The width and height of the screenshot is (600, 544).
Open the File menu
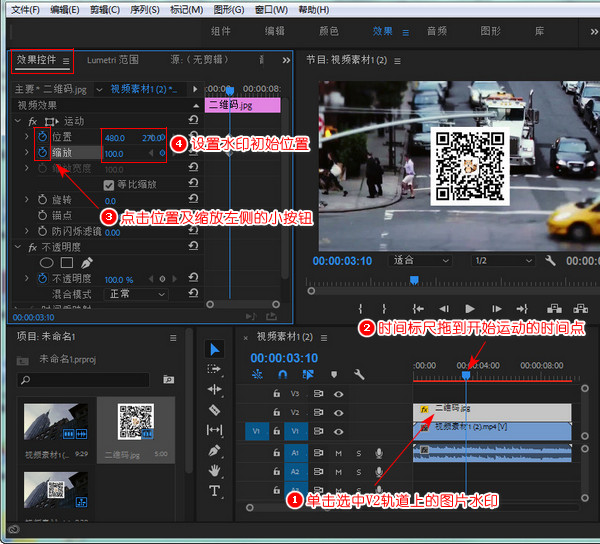(25, 10)
